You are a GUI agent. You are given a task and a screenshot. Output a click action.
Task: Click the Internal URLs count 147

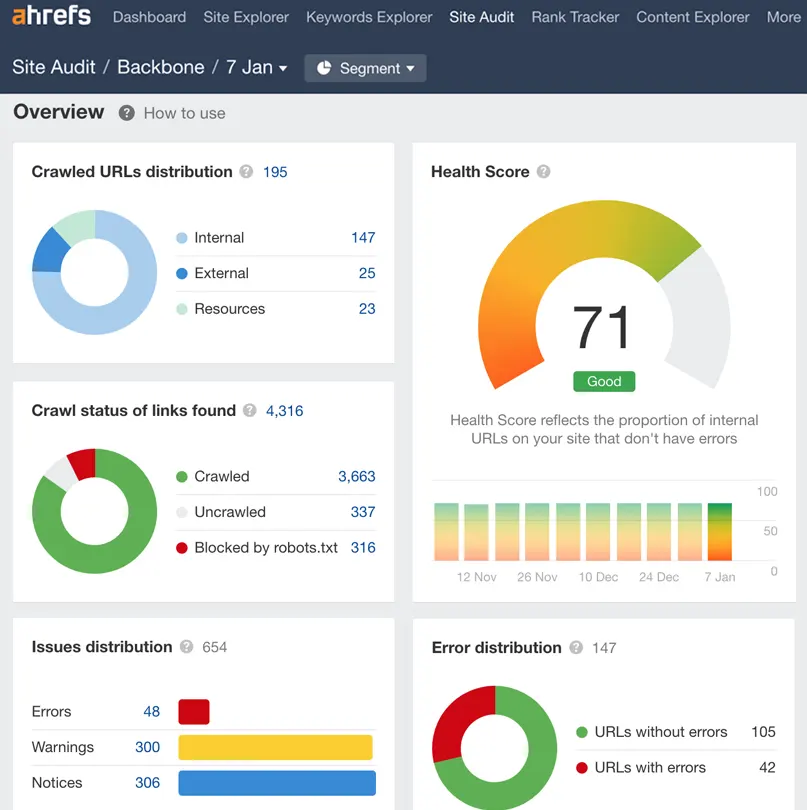363,238
